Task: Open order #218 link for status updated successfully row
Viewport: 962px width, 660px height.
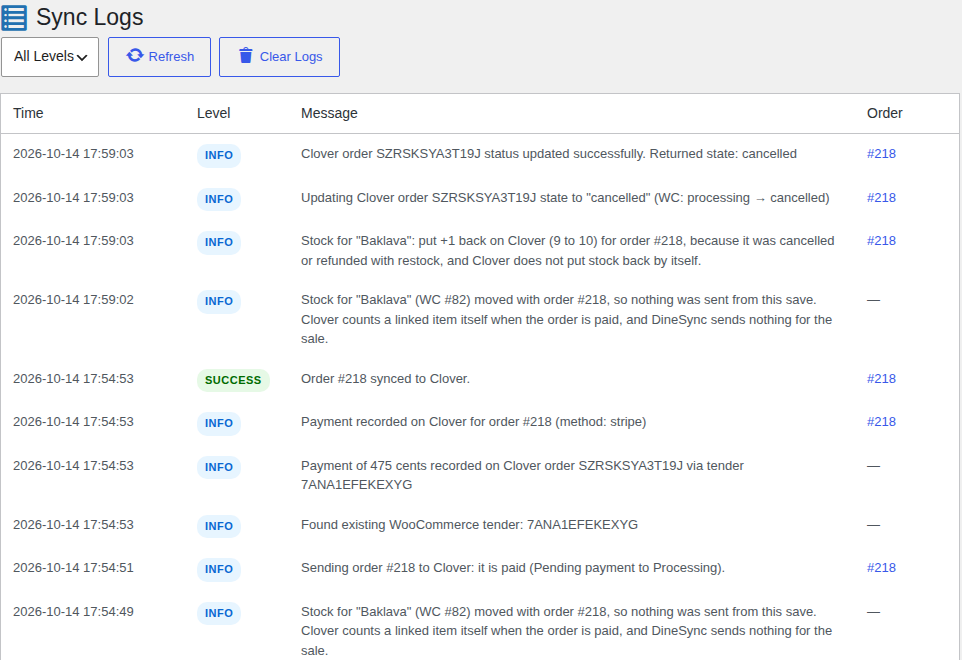Action: [x=881, y=154]
